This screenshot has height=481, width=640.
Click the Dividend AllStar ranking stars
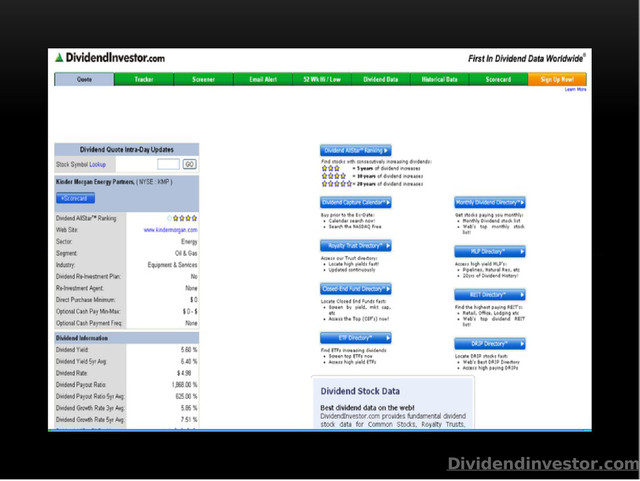pos(182,218)
